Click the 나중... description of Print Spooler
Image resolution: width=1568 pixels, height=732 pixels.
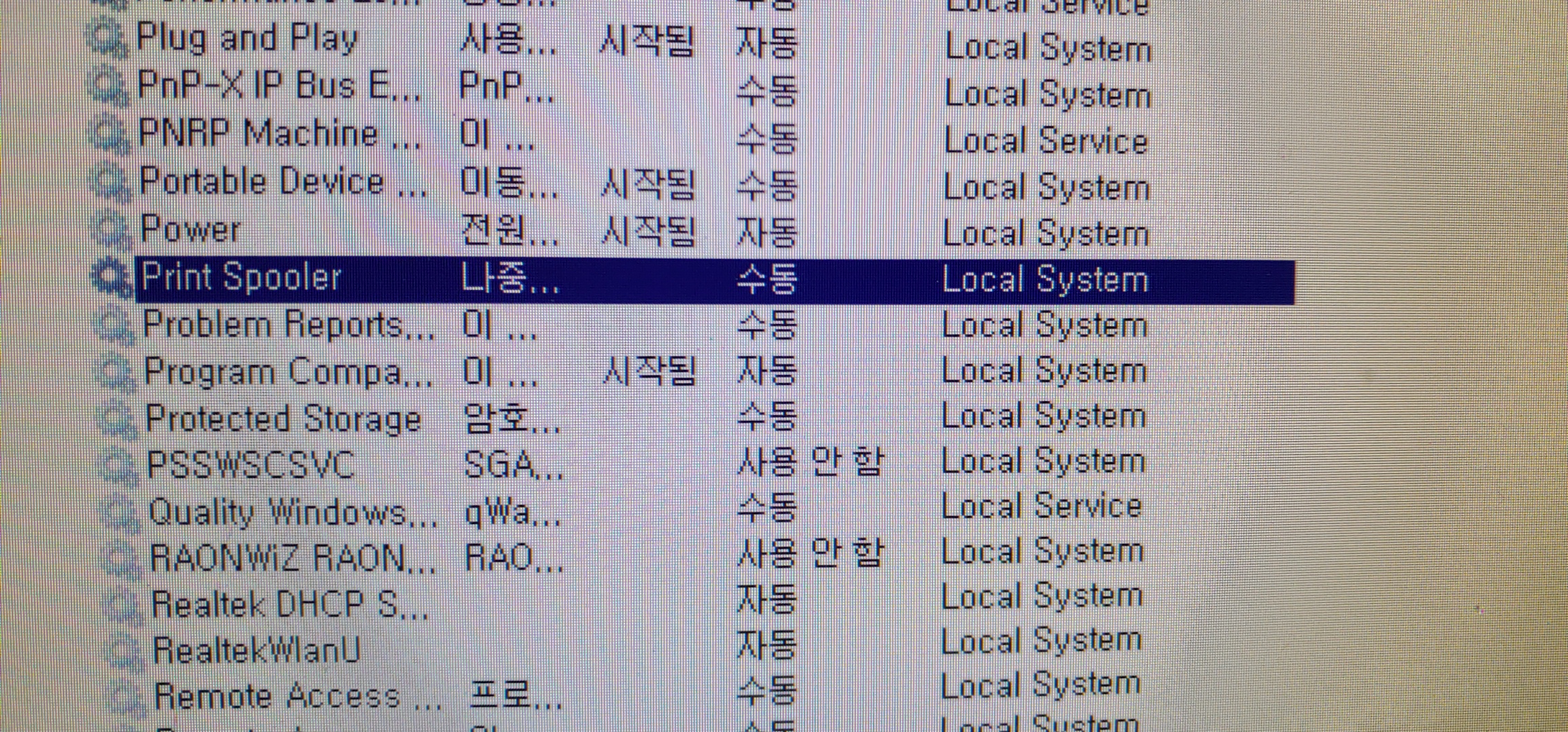[510, 278]
